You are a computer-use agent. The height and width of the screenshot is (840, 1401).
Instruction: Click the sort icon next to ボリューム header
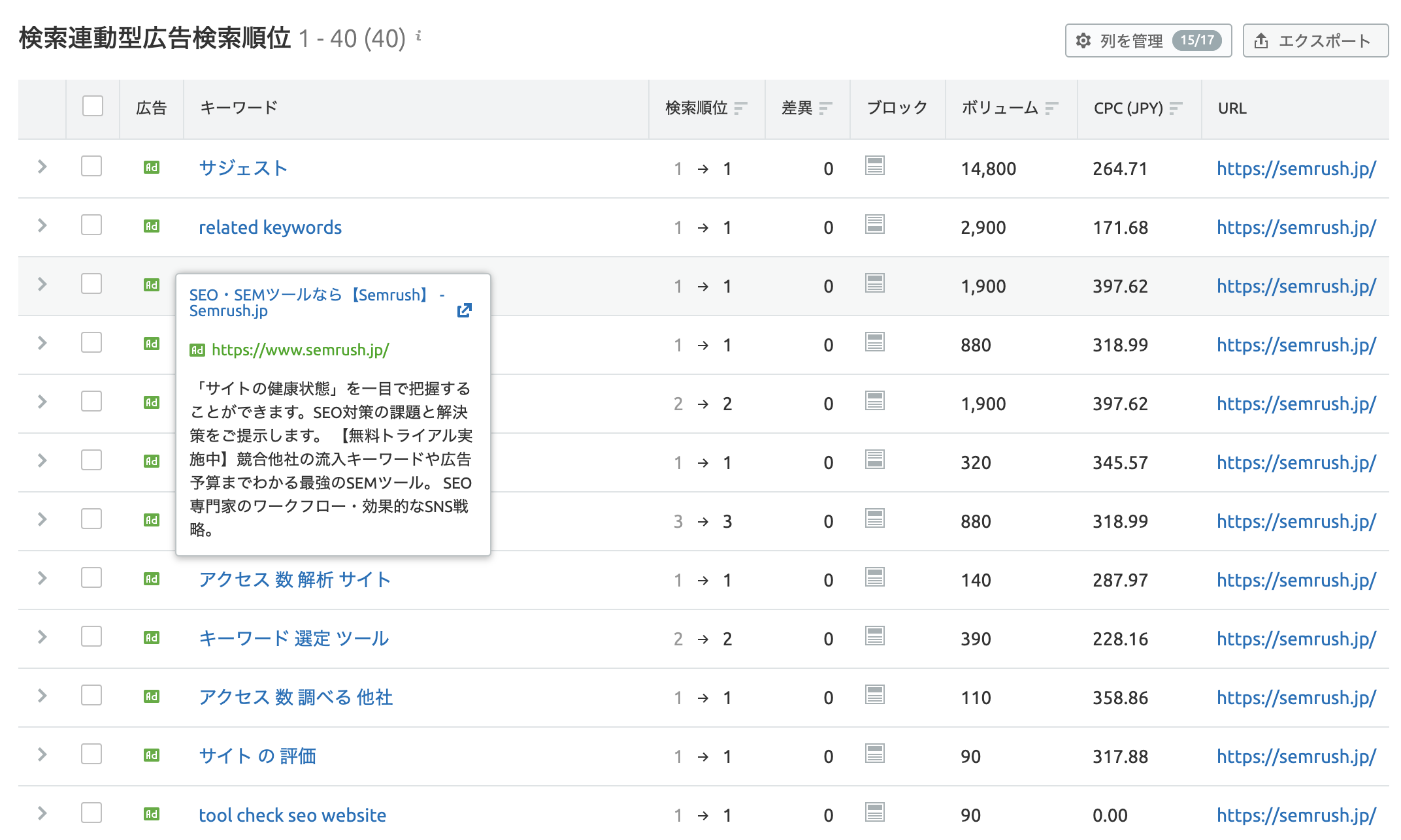coord(1051,108)
